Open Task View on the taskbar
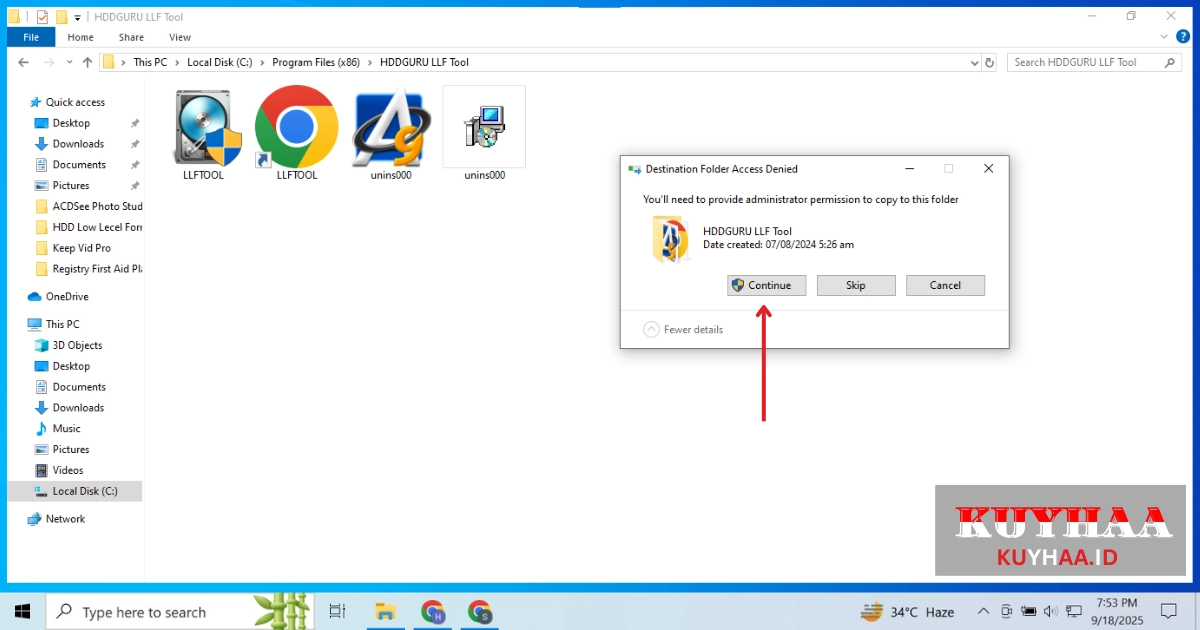 coord(337,611)
